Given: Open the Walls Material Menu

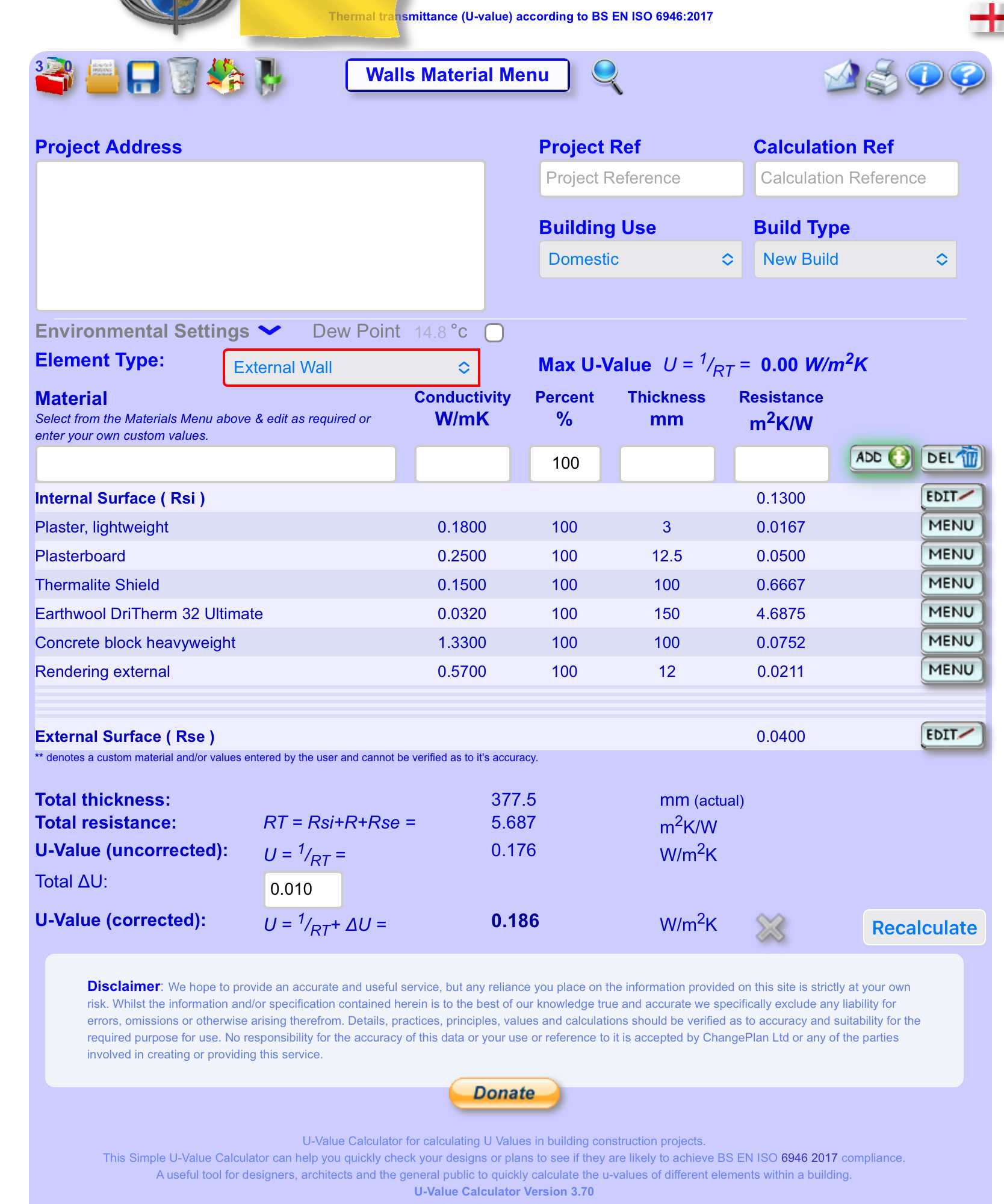Looking at the screenshot, I should coord(457,75).
